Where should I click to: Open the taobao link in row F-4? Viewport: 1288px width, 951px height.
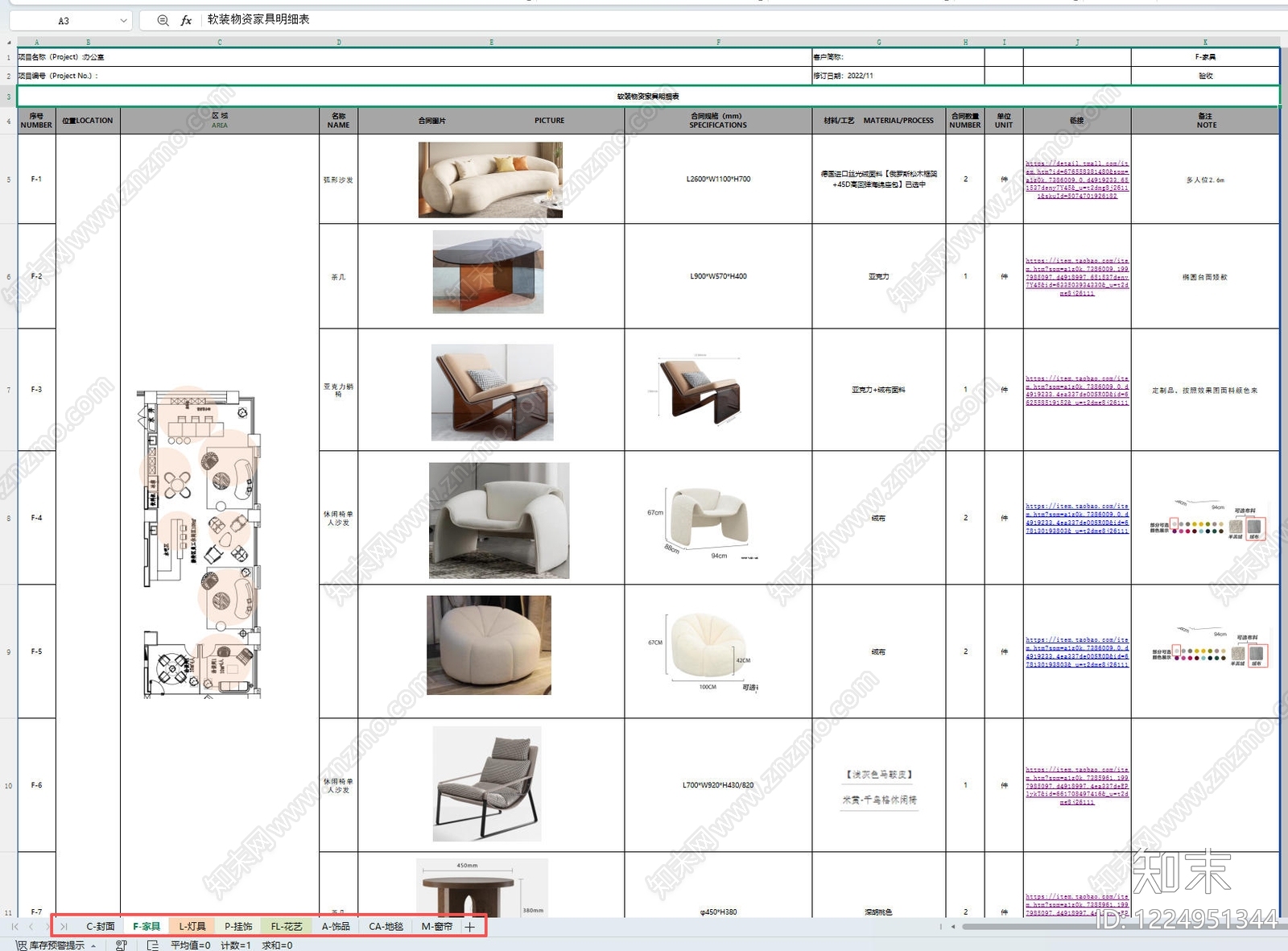(1077, 519)
